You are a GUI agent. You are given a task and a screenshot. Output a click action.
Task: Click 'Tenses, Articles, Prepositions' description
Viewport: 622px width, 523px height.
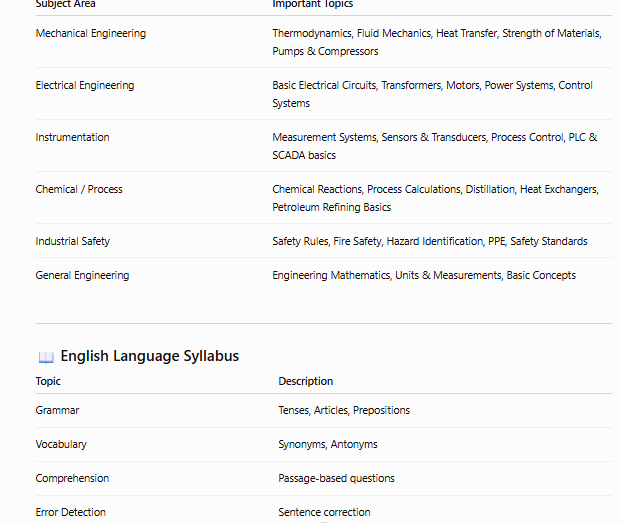click(344, 410)
